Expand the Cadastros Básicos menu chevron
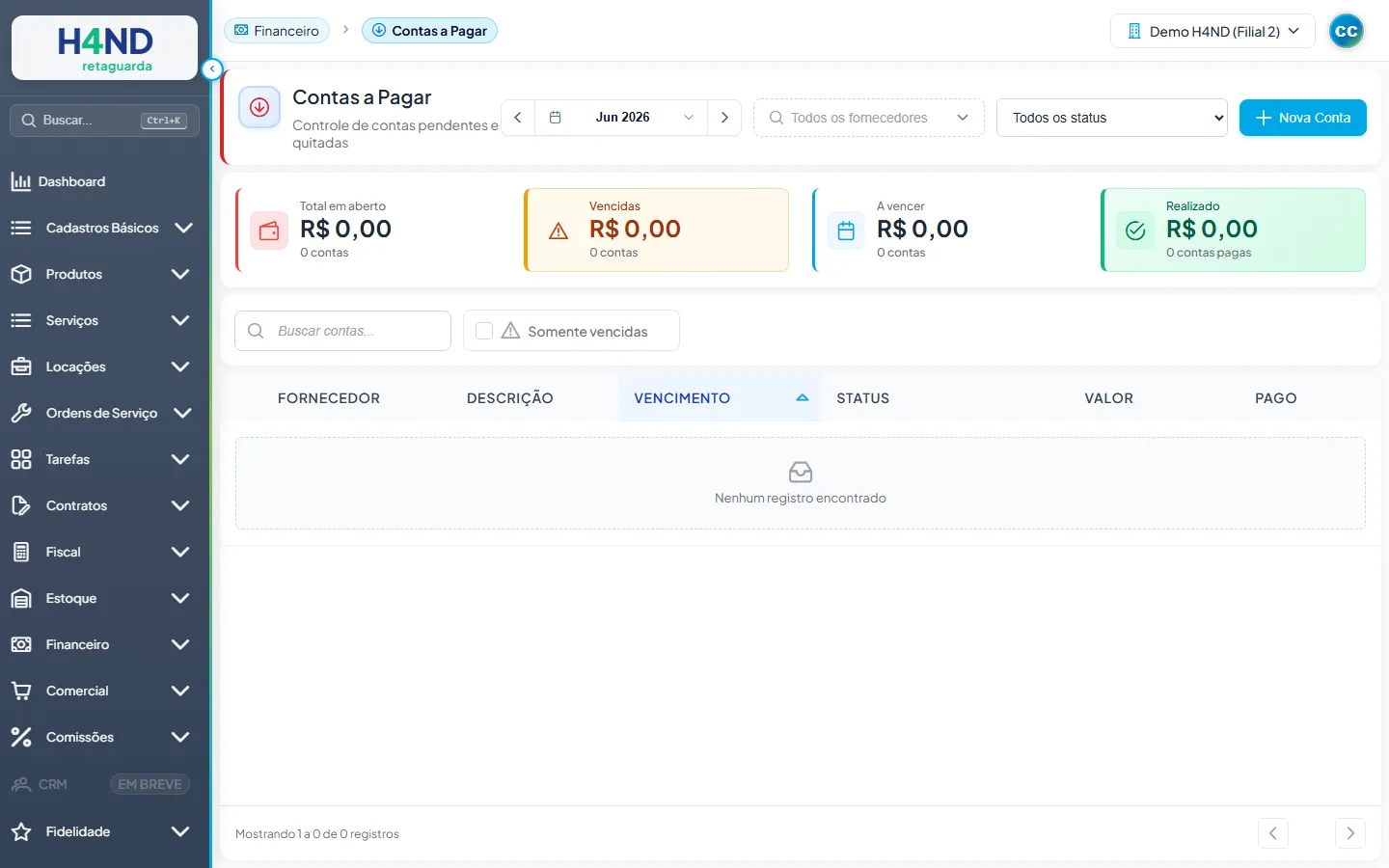Viewport: 1389px width, 868px height. (183, 228)
